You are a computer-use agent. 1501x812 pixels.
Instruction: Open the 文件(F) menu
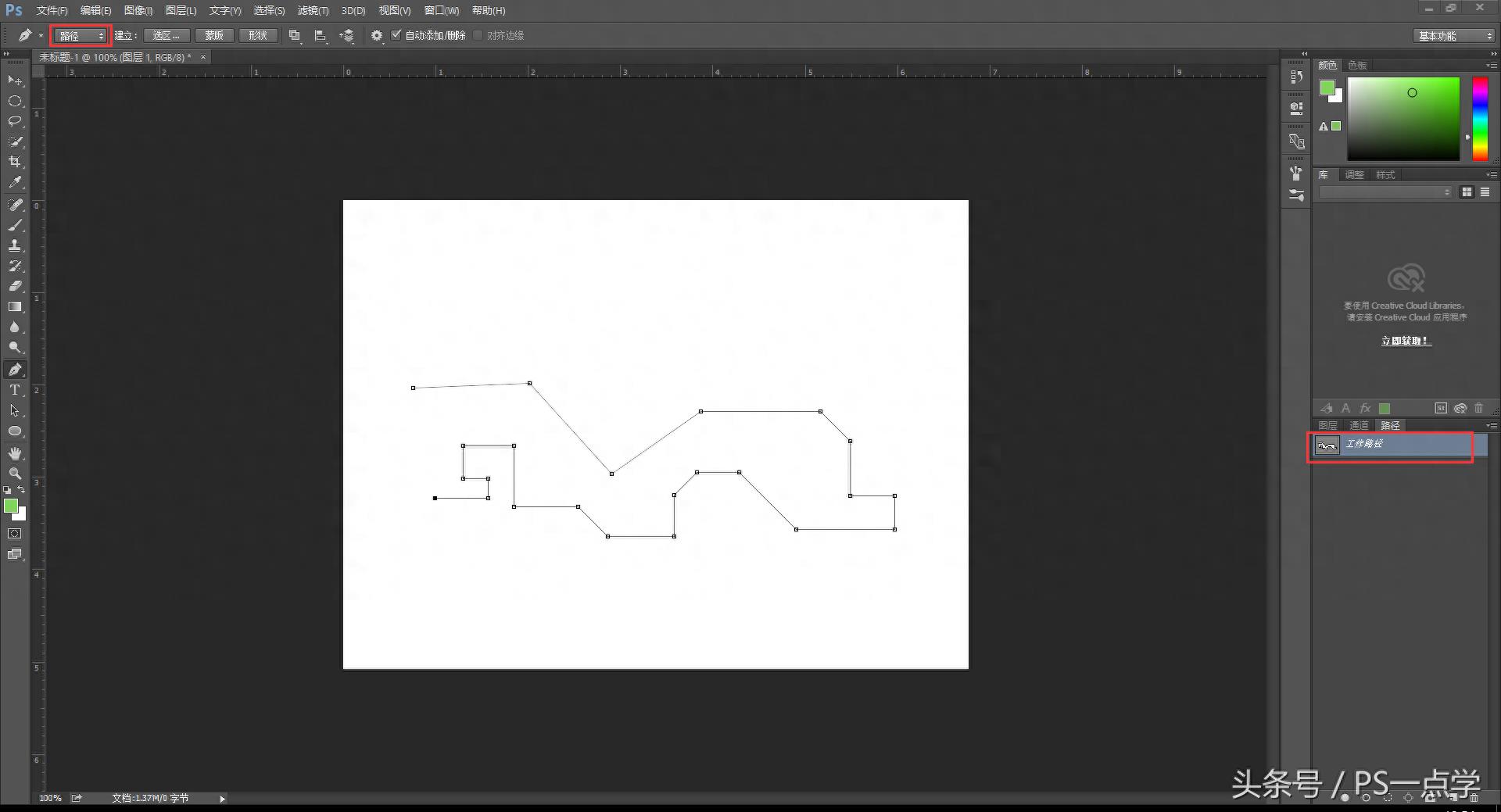[x=52, y=10]
